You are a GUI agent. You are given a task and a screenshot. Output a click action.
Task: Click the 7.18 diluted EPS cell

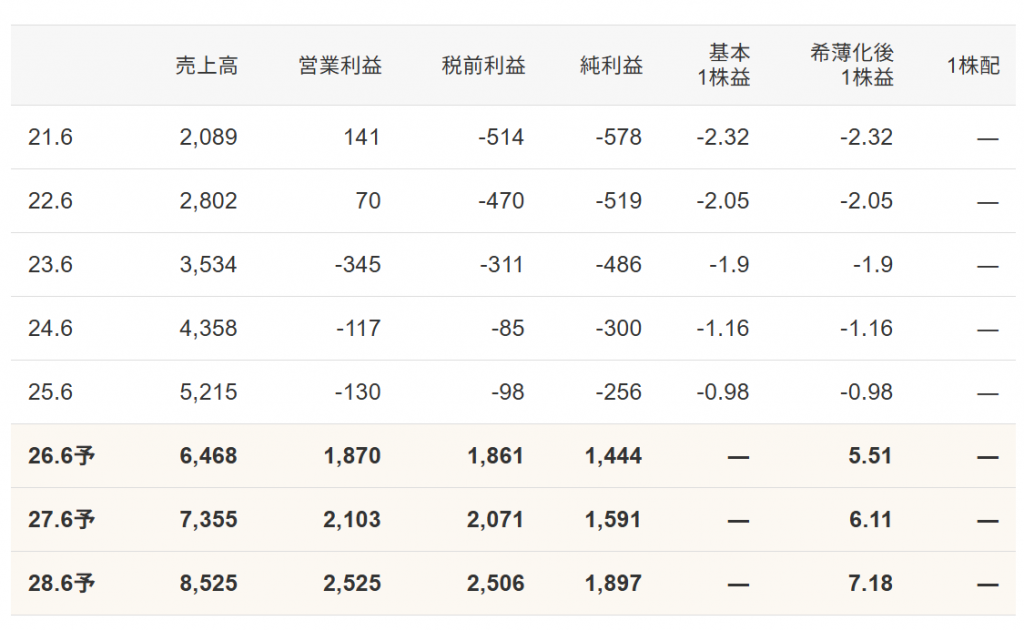click(x=871, y=583)
